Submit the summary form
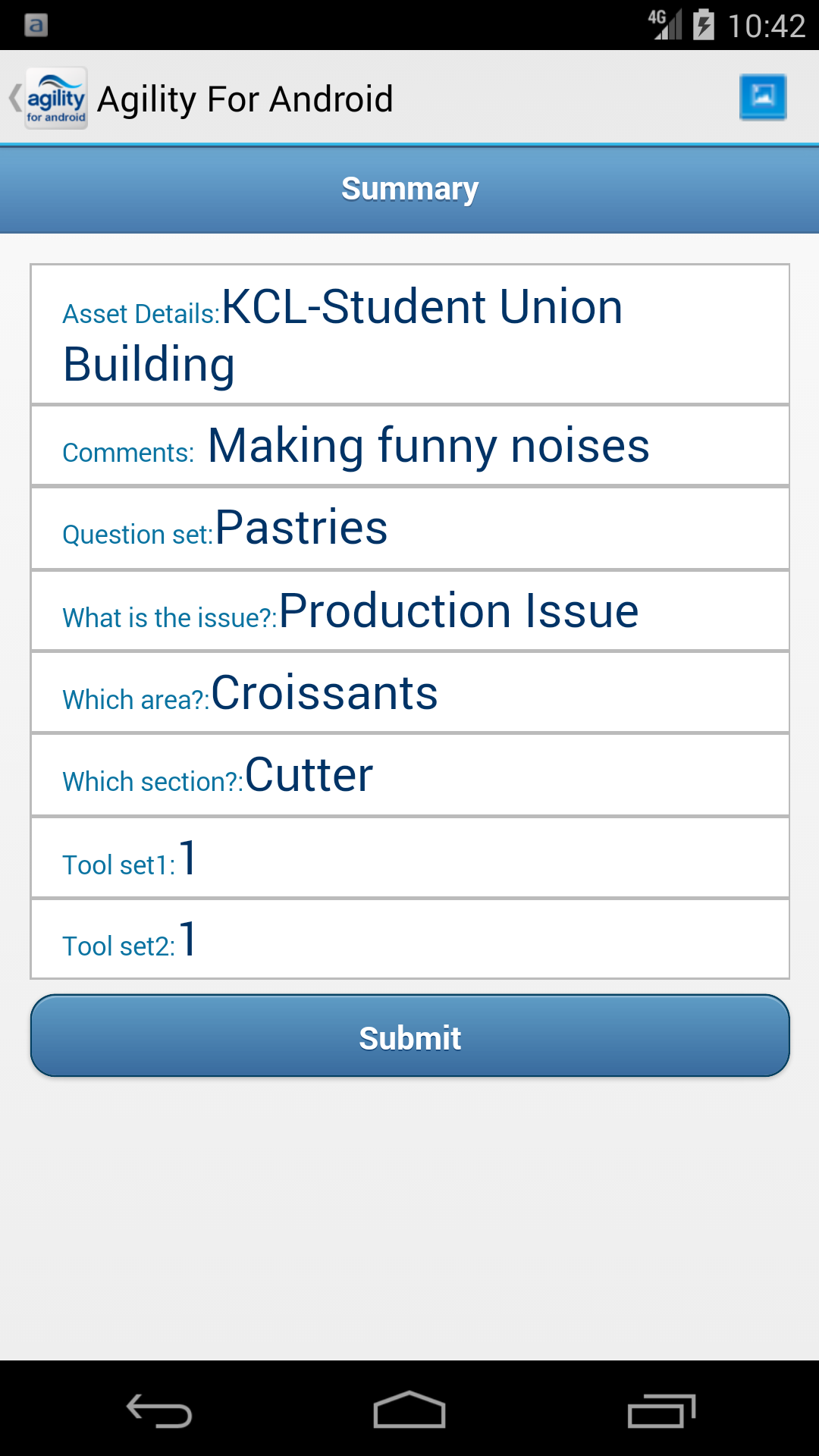This screenshot has width=819, height=1456. (409, 1036)
